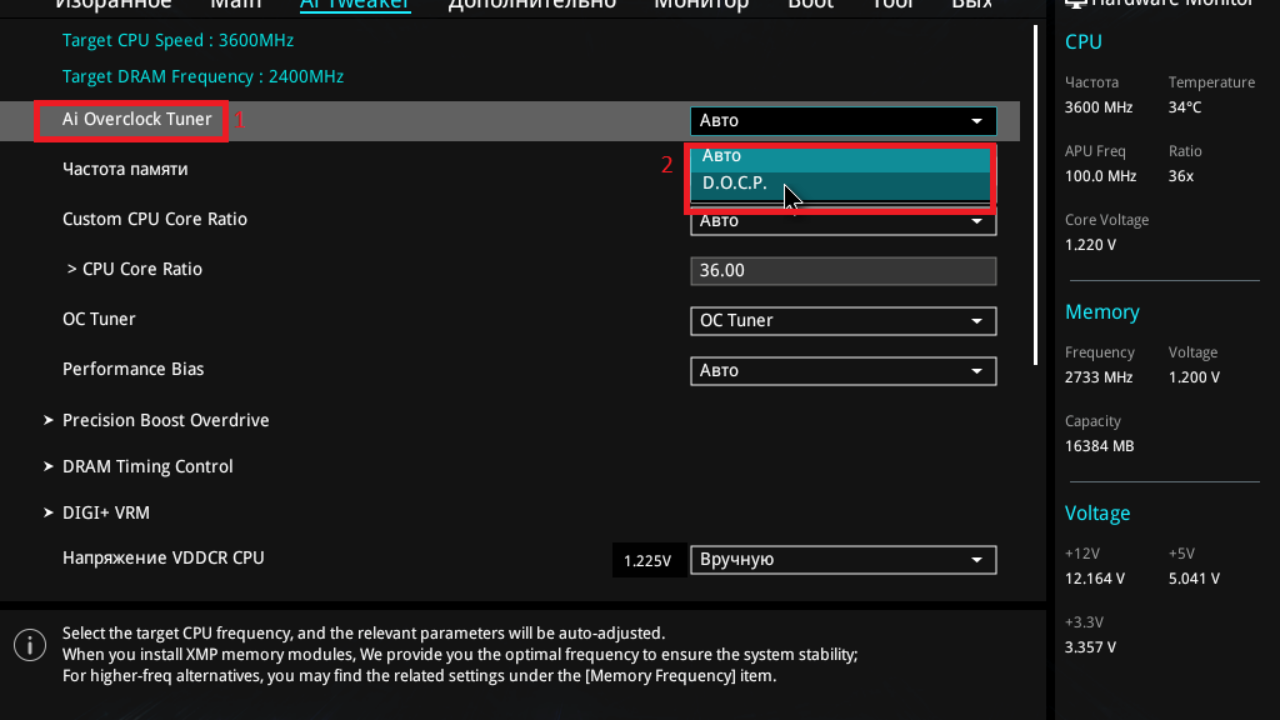This screenshot has width=1280, height=720.
Task: Click the info icon in the help bar
Action: (30, 645)
